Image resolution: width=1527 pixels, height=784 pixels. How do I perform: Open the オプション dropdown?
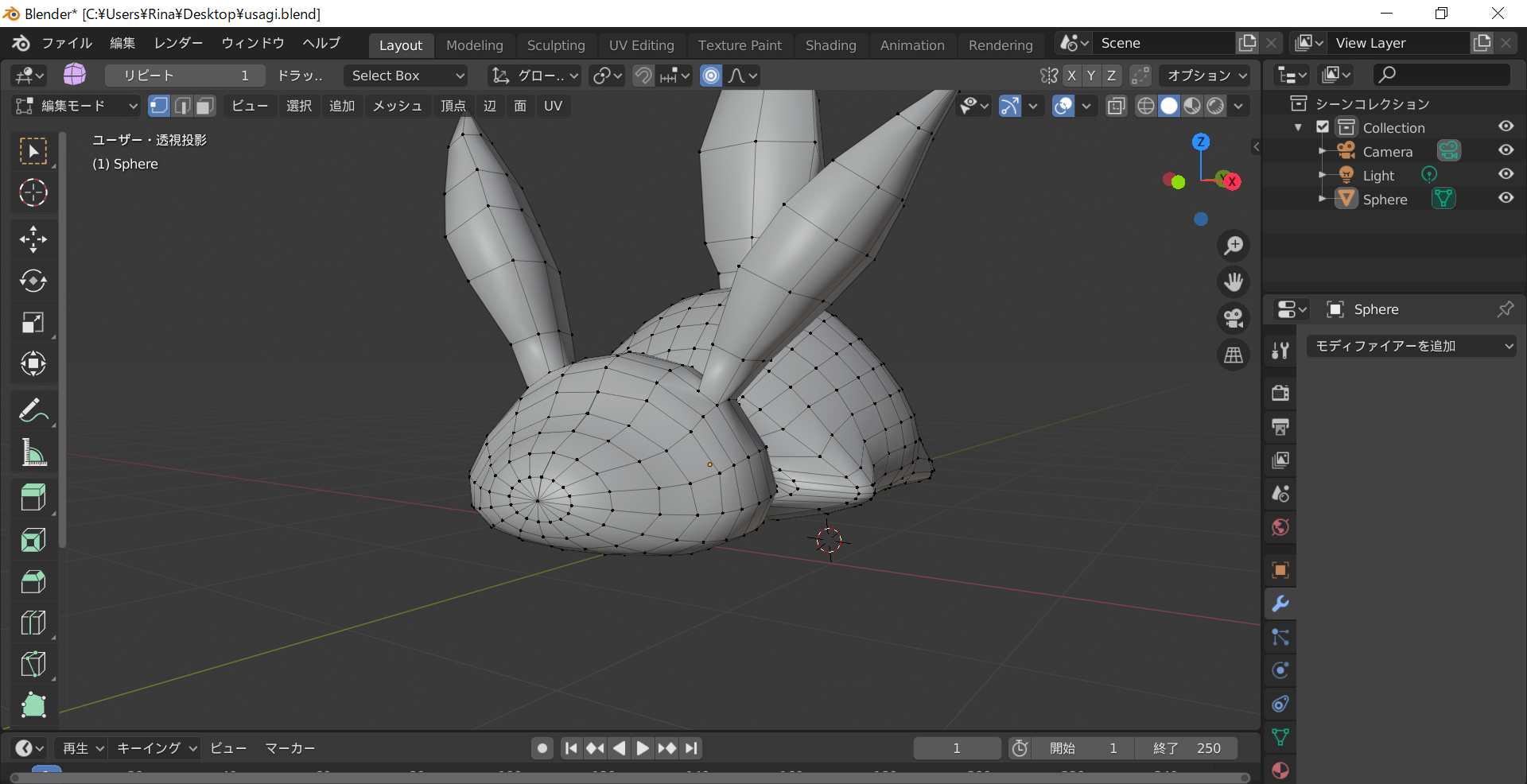pos(1205,76)
